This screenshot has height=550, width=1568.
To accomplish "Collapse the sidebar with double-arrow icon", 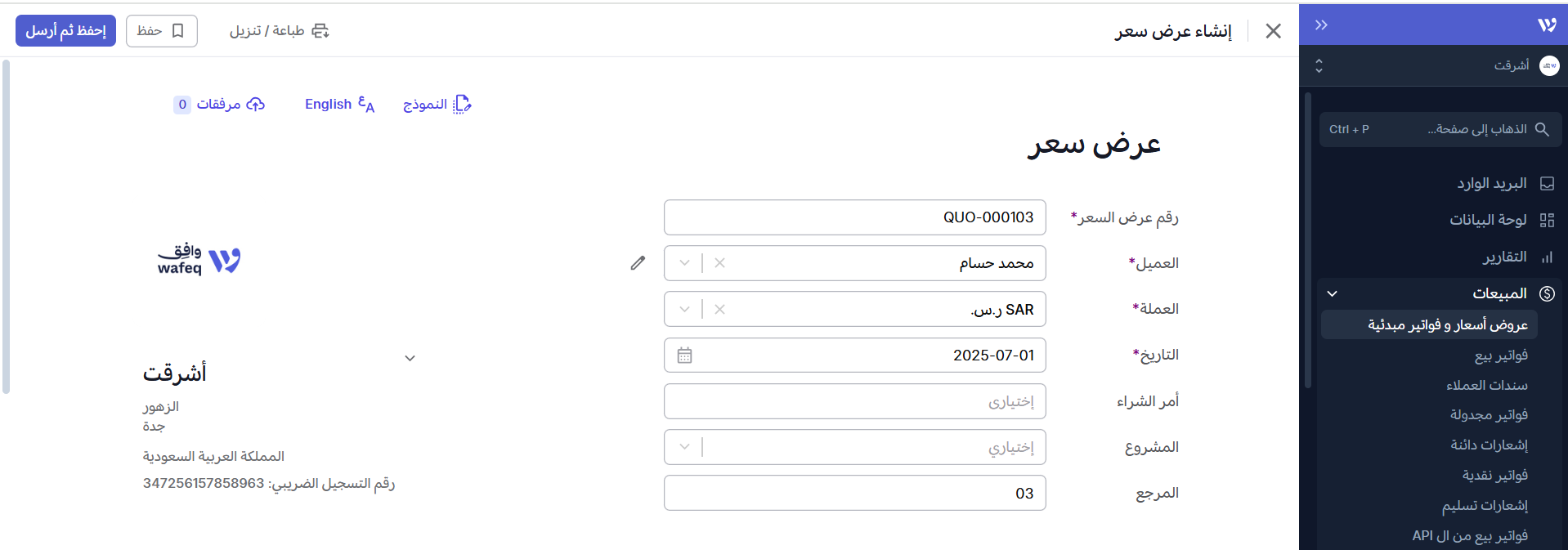I will [x=1321, y=25].
